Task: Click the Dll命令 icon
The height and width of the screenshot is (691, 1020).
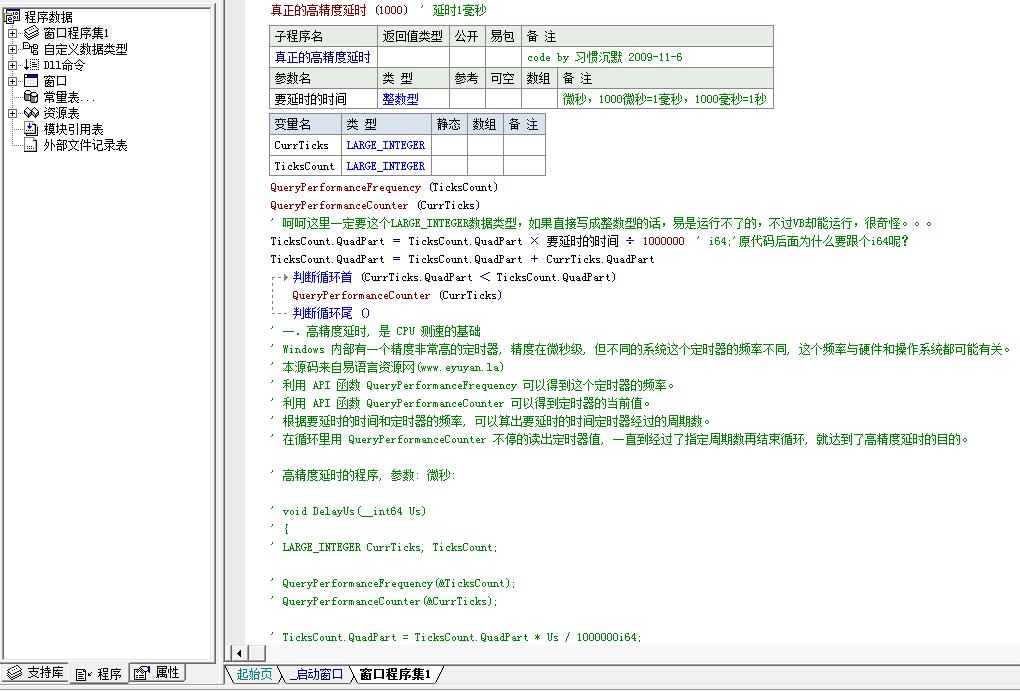Action: pos(31,64)
